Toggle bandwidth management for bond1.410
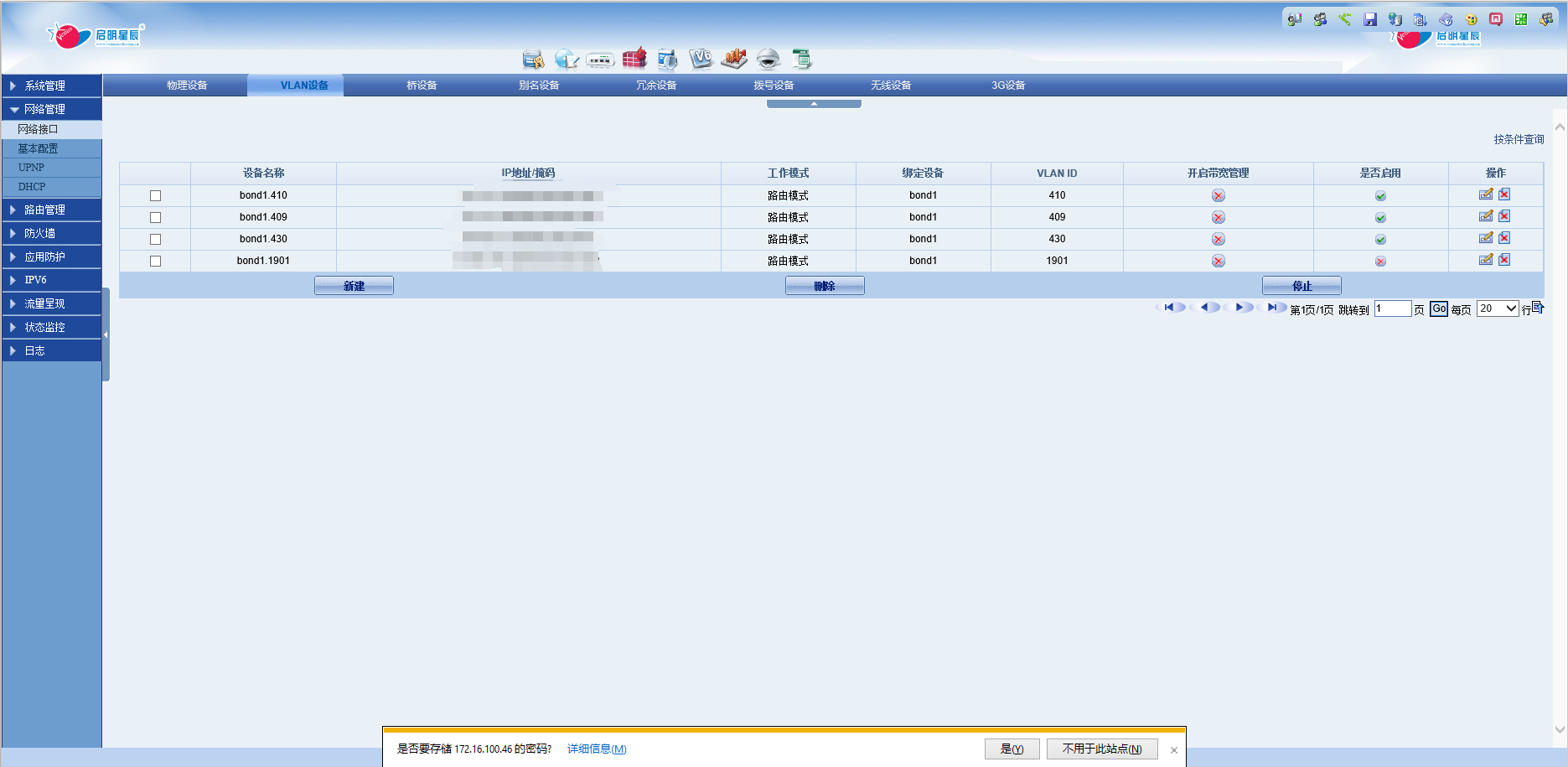Viewport: 1568px width, 767px height. pos(1219,195)
